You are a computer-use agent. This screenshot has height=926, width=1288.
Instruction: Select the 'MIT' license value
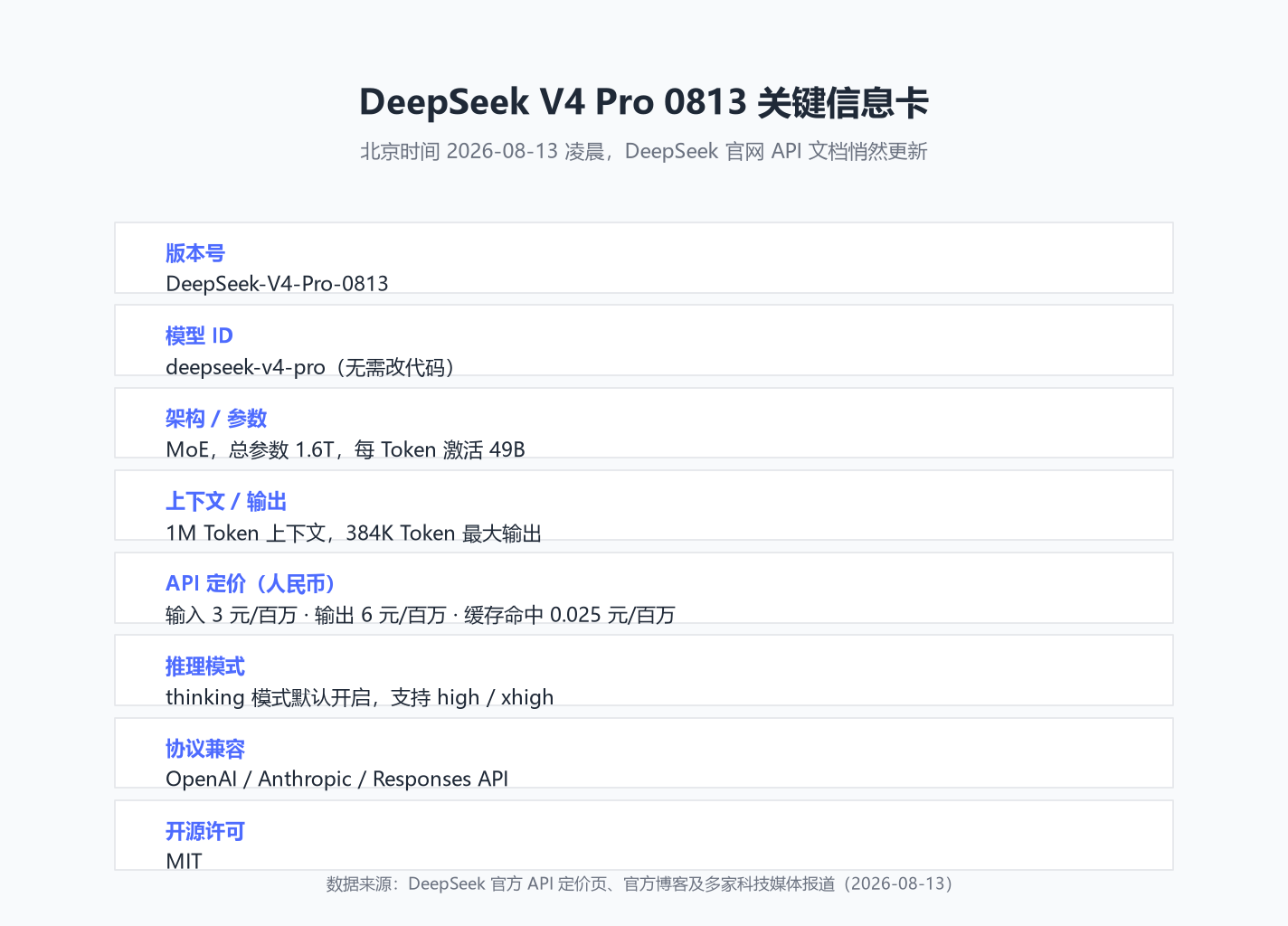(x=185, y=861)
